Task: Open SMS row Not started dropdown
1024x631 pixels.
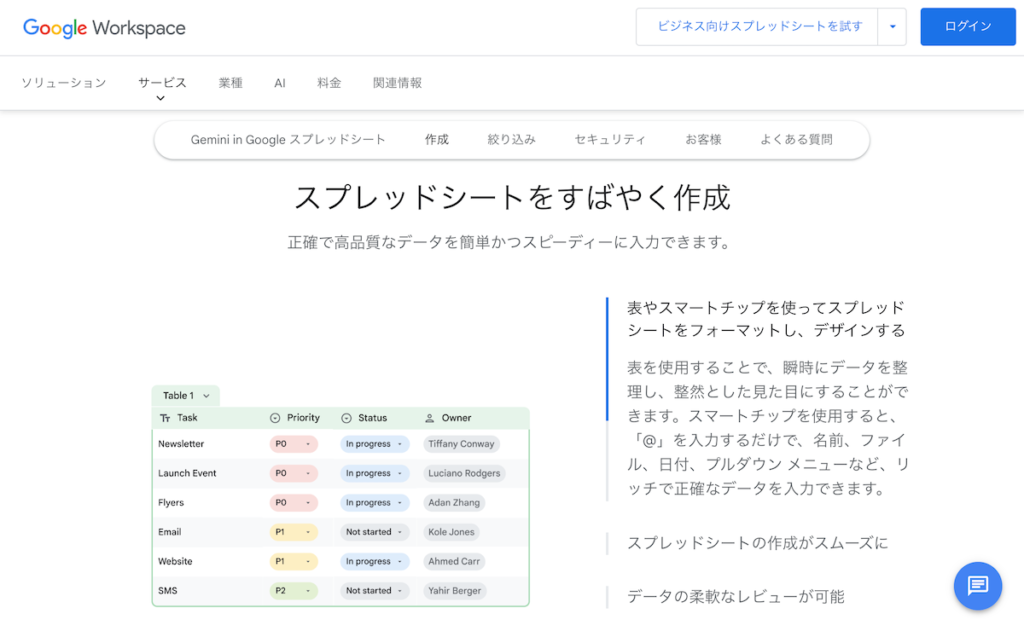Action: tap(374, 591)
